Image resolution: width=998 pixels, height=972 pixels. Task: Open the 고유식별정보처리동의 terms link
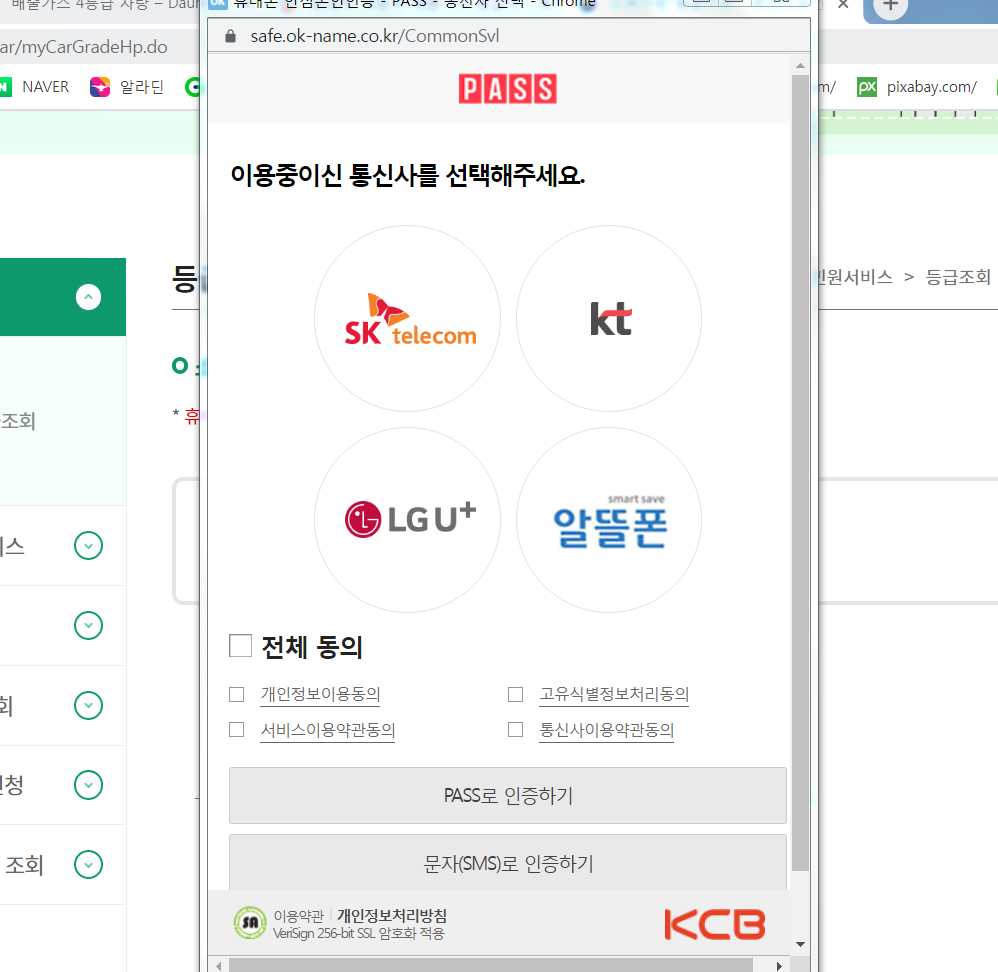click(x=614, y=694)
